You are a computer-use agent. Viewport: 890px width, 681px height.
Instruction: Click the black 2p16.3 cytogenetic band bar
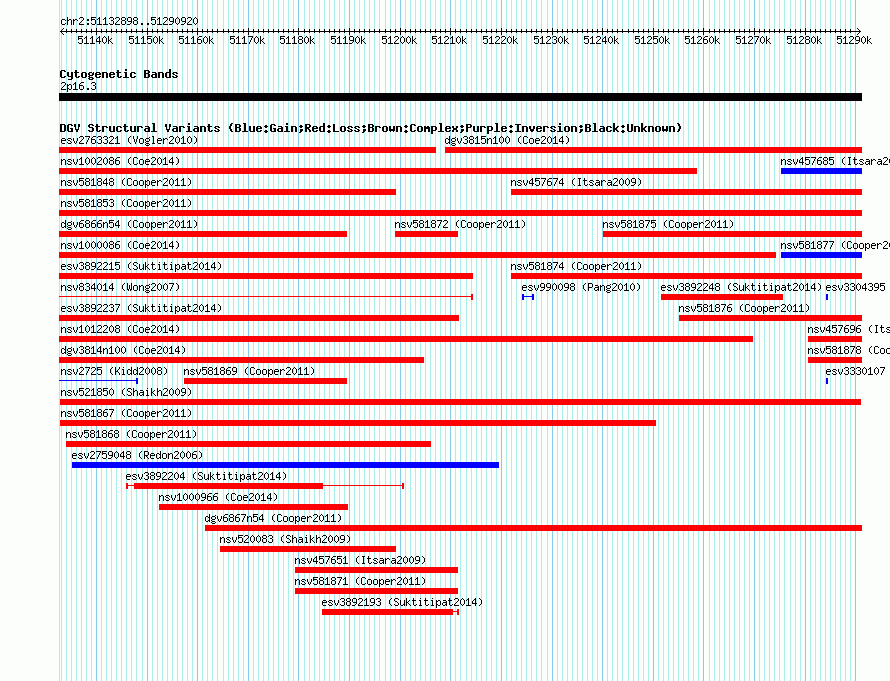click(x=460, y=97)
